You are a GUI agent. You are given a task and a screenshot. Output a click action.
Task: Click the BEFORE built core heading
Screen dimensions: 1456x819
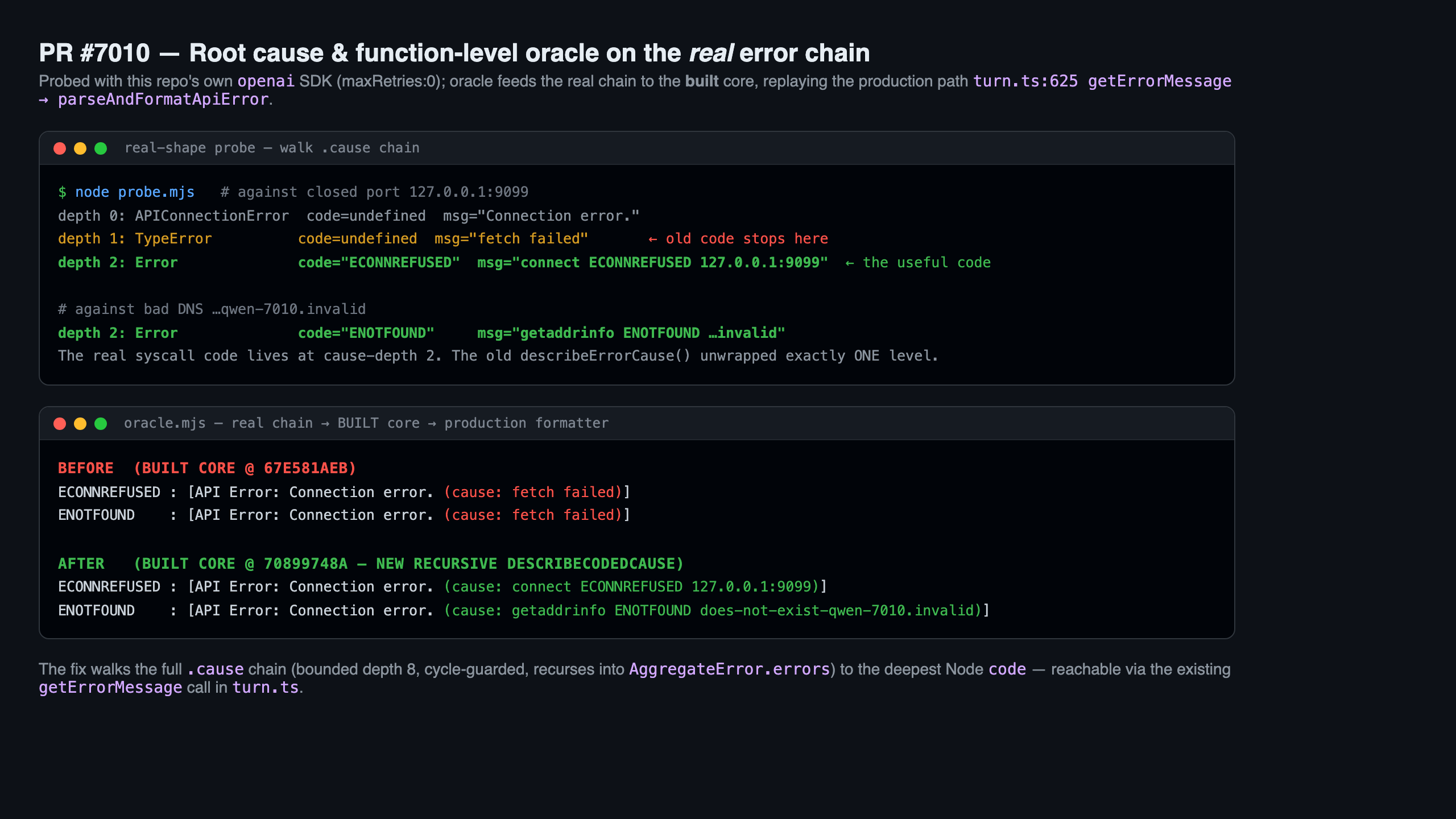[207, 468]
